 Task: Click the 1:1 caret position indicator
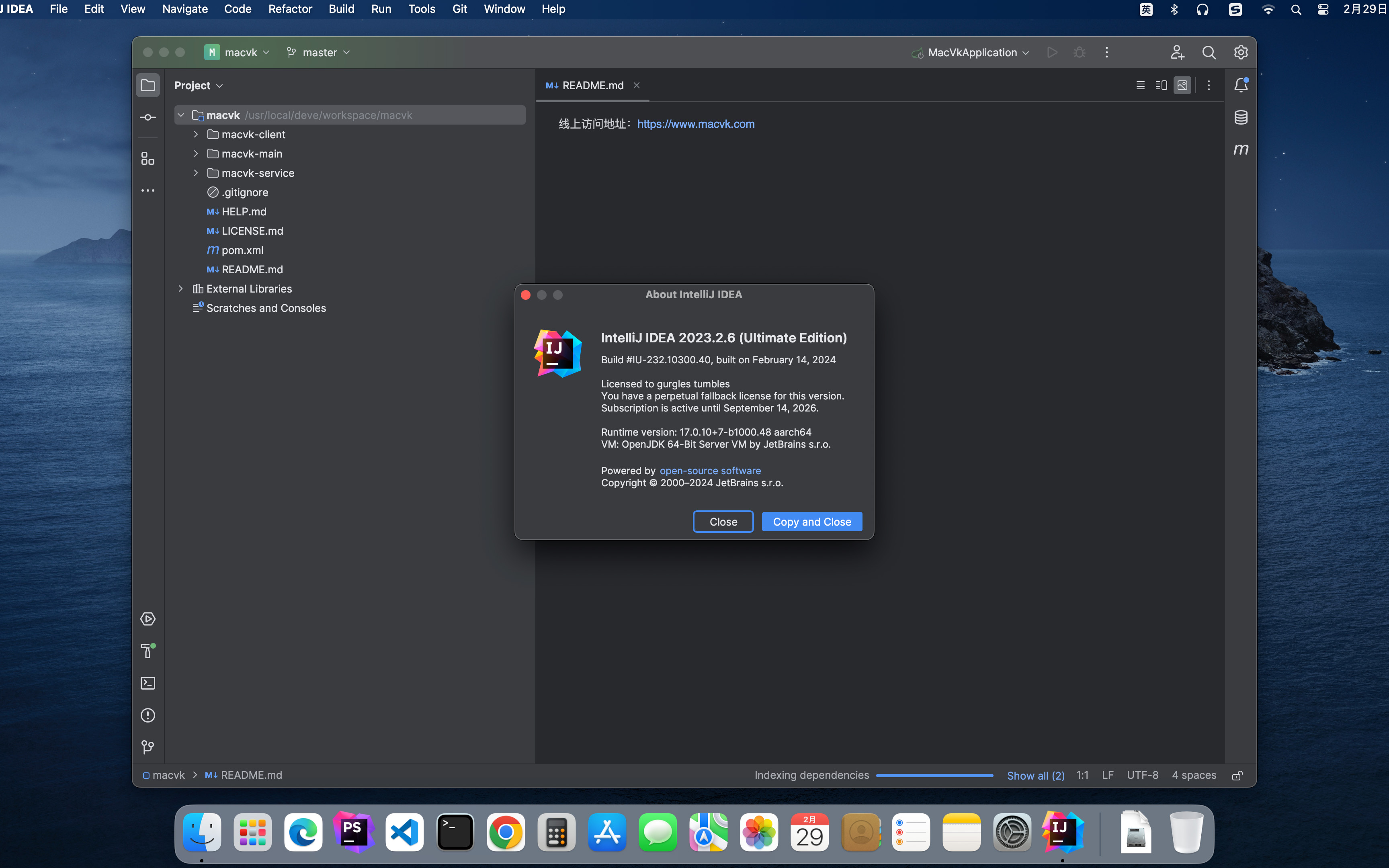pyautogui.click(x=1082, y=776)
